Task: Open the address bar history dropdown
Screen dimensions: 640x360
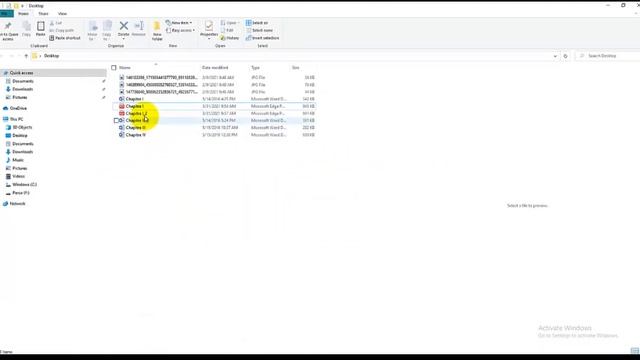Action: (555, 56)
